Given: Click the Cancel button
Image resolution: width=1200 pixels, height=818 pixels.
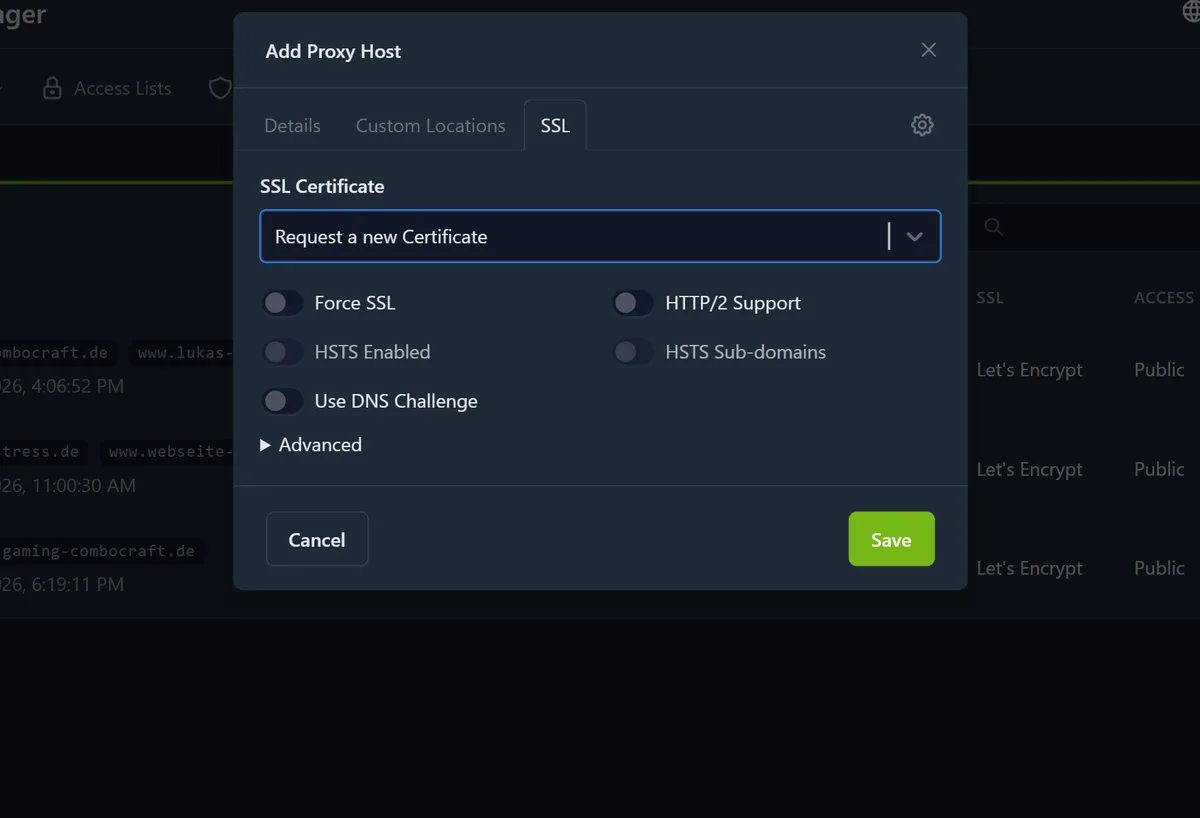Looking at the screenshot, I should [317, 539].
